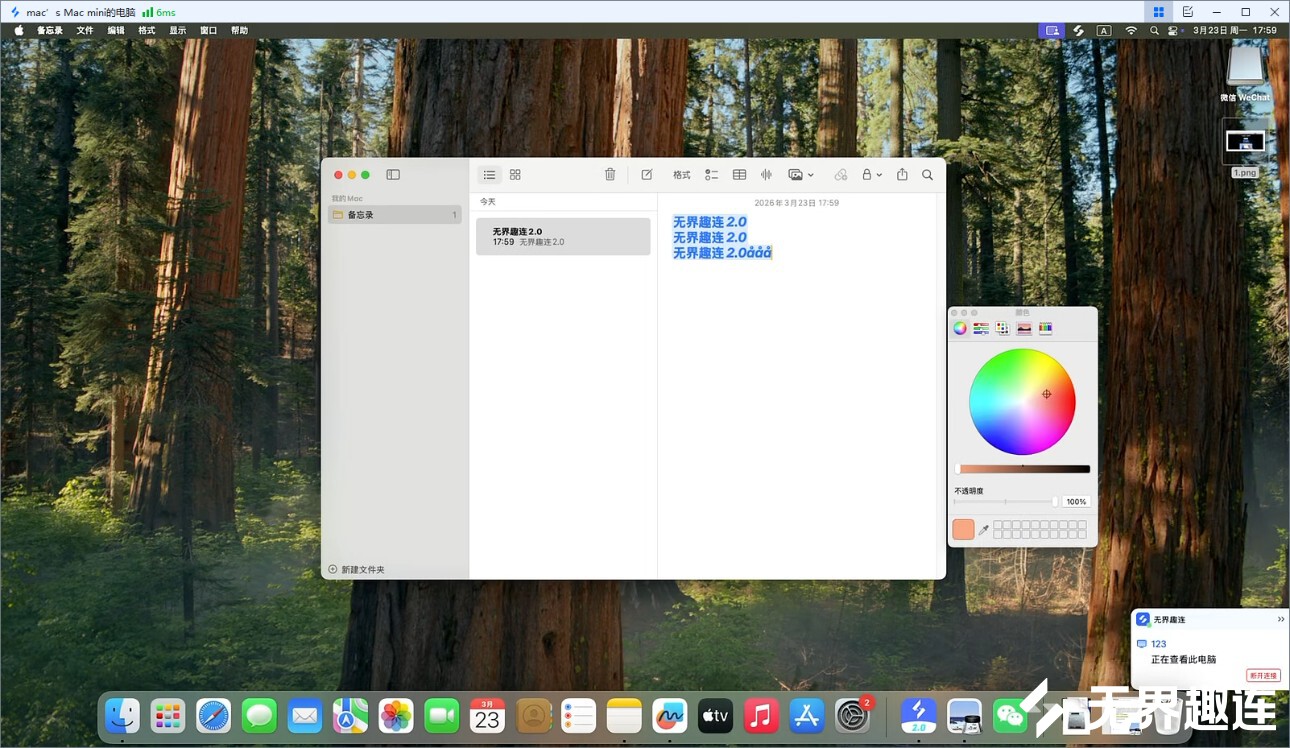Delete the note with the trash icon
The image size is (1290, 748).
tap(610, 175)
